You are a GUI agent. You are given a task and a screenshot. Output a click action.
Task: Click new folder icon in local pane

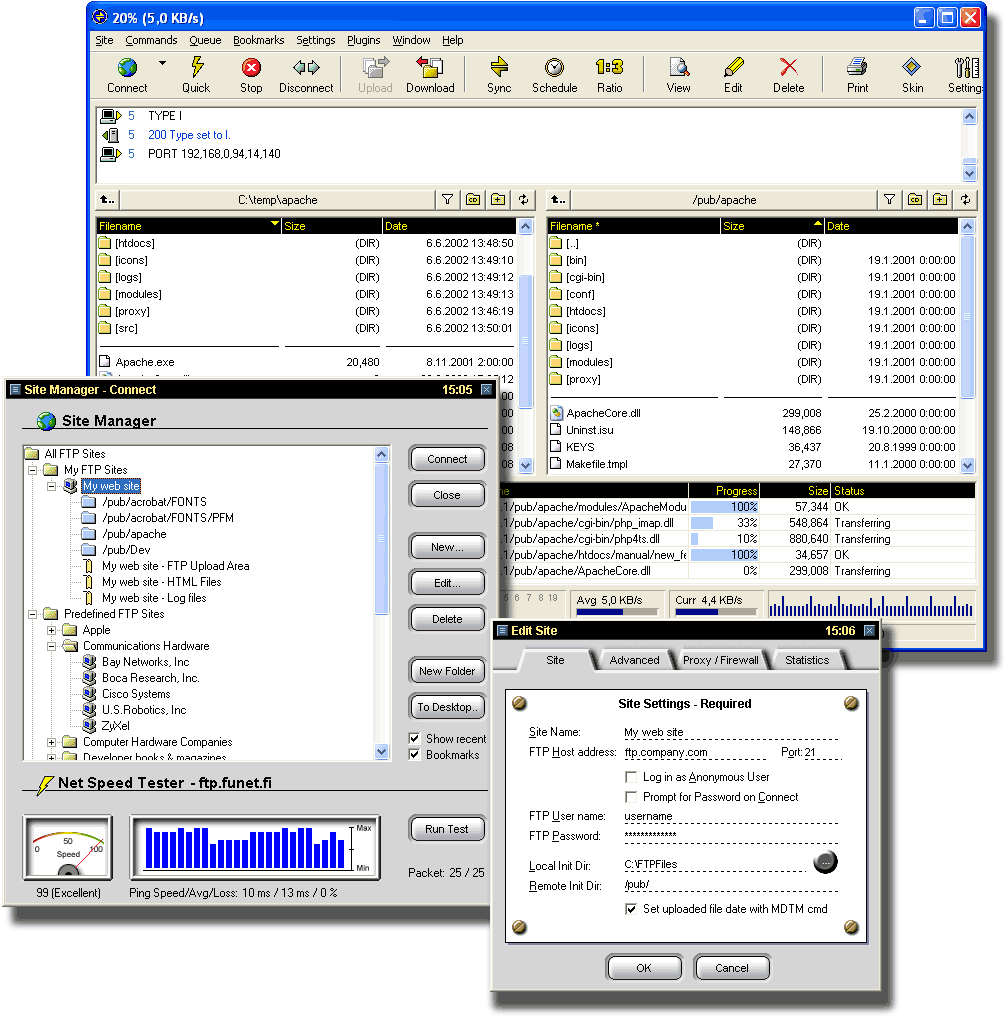point(498,200)
